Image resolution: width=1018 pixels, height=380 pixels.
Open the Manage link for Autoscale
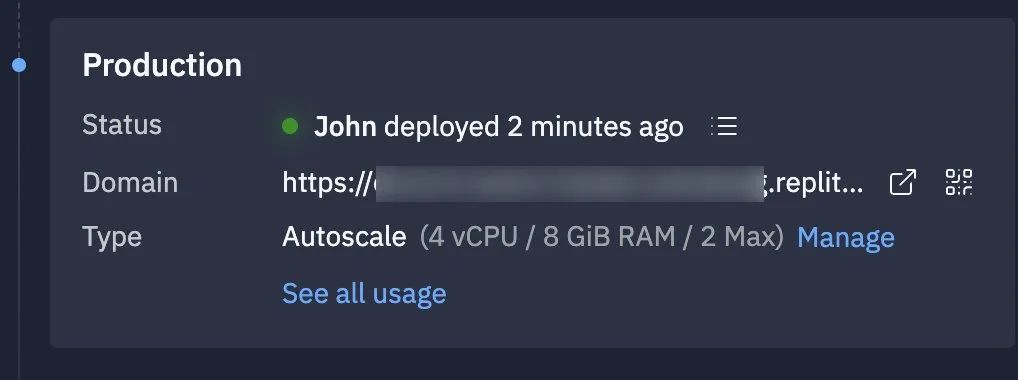click(x=845, y=238)
